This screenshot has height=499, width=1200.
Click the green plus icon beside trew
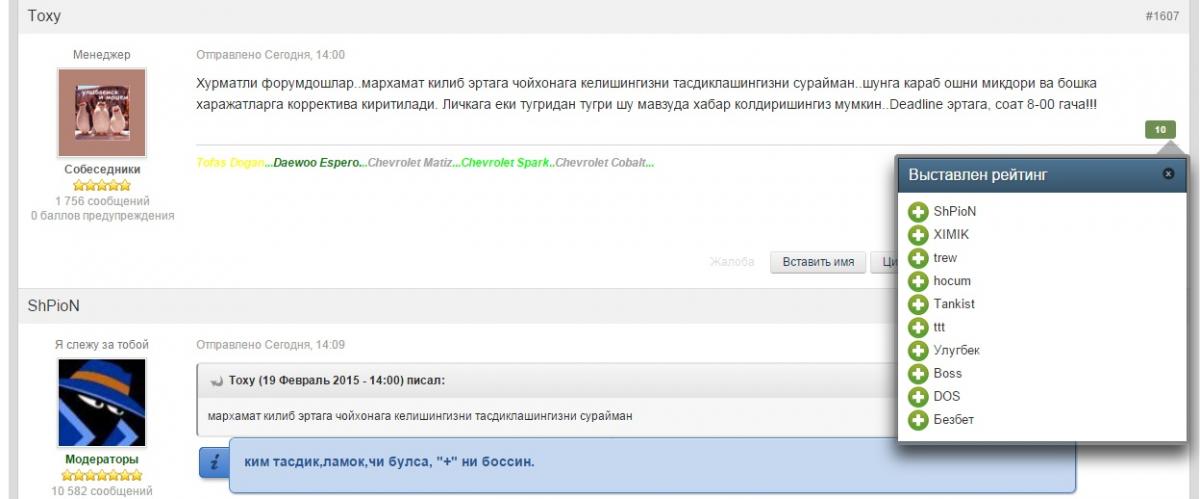click(918, 258)
